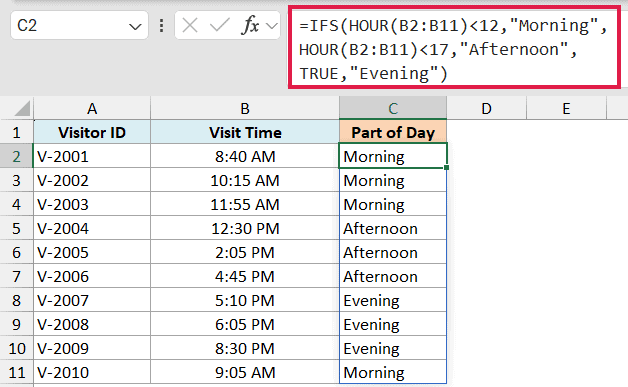Image resolution: width=628 pixels, height=387 pixels.
Task: Select row 8 header
Action: pos(16,300)
